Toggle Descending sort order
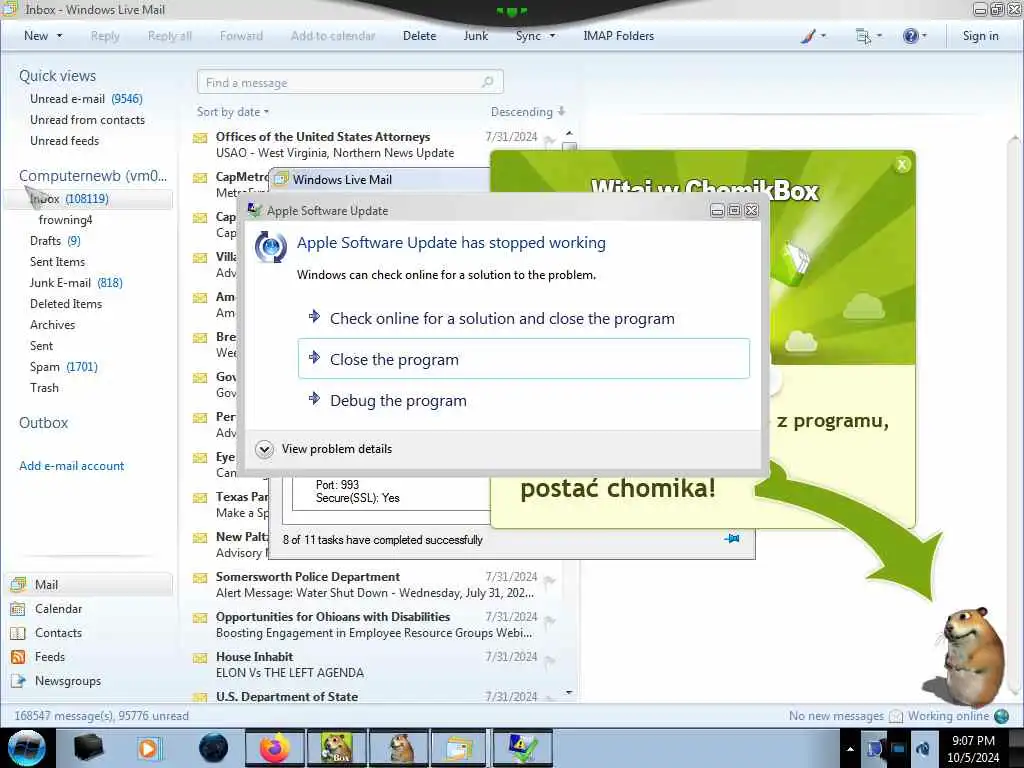1024x768 pixels. click(x=528, y=112)
